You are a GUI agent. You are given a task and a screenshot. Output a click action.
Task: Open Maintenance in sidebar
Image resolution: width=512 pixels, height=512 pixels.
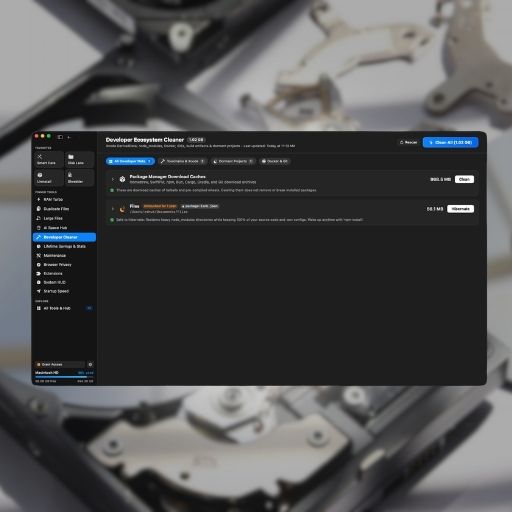pos(64,255)
